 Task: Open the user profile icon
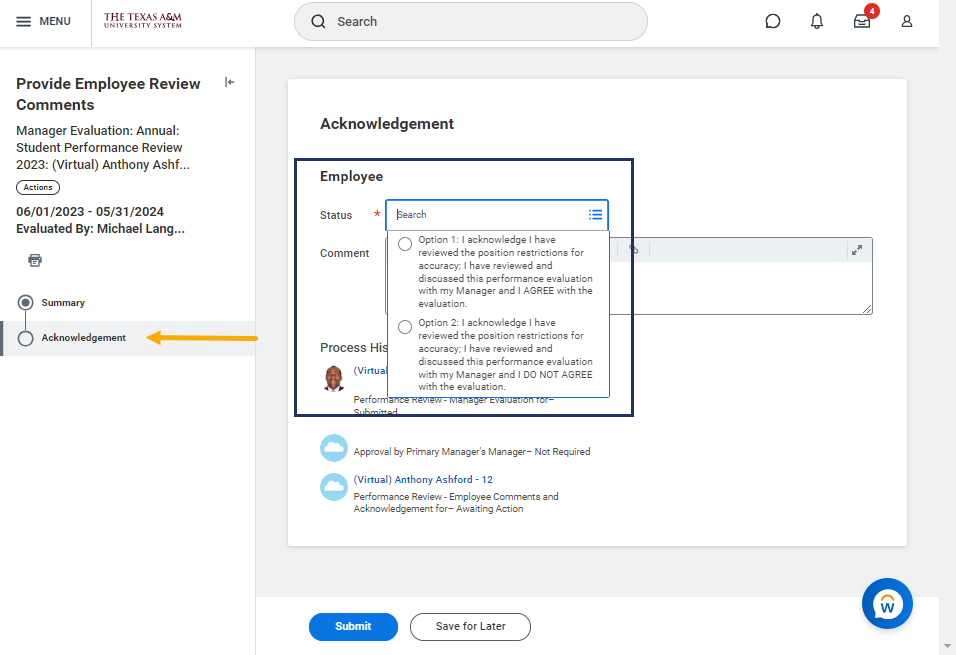[x=907, y=21]
